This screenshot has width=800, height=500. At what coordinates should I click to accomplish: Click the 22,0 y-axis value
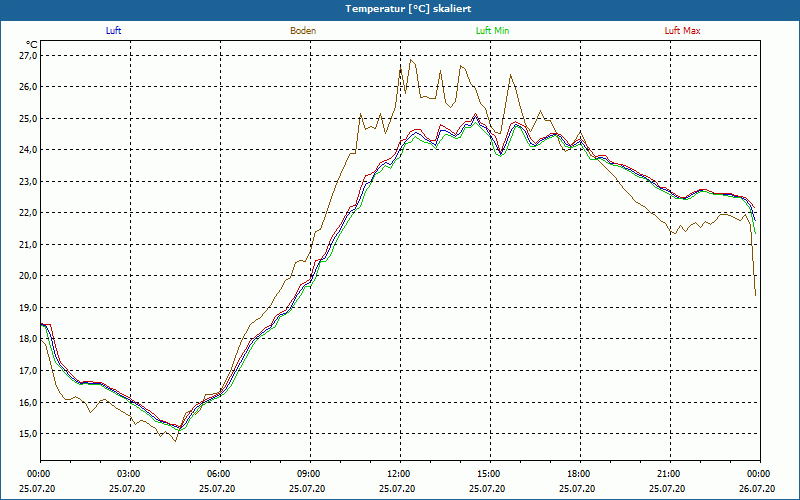click(x=28, y=213)
